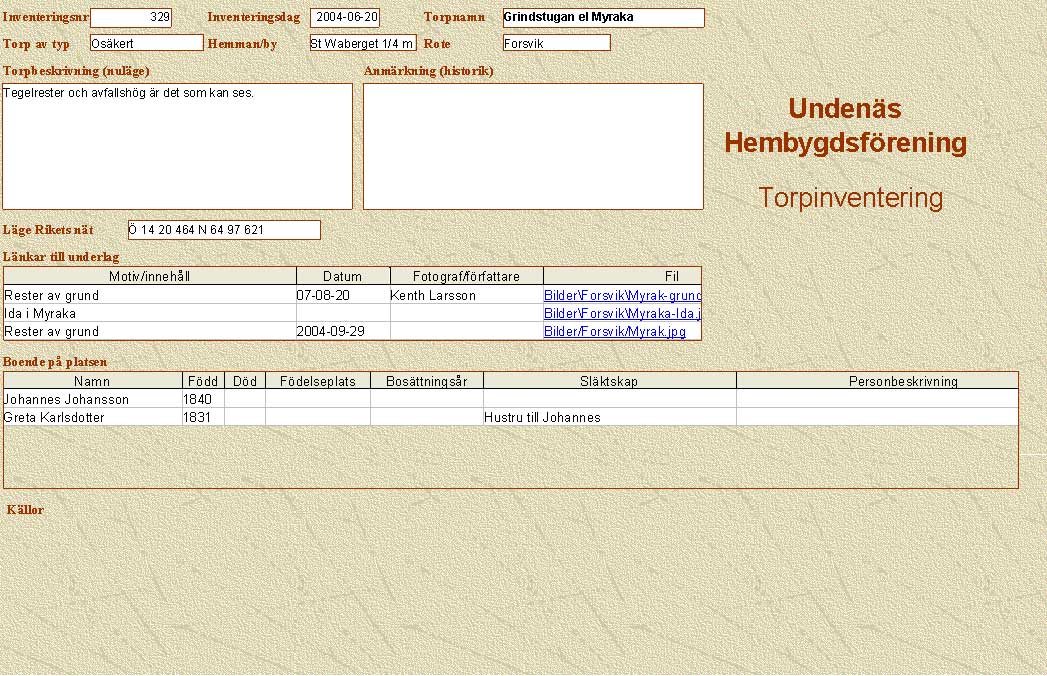Click inside the Torpbeskrivning text area
Screen dimensions: 1047x676
click(177, 146)
